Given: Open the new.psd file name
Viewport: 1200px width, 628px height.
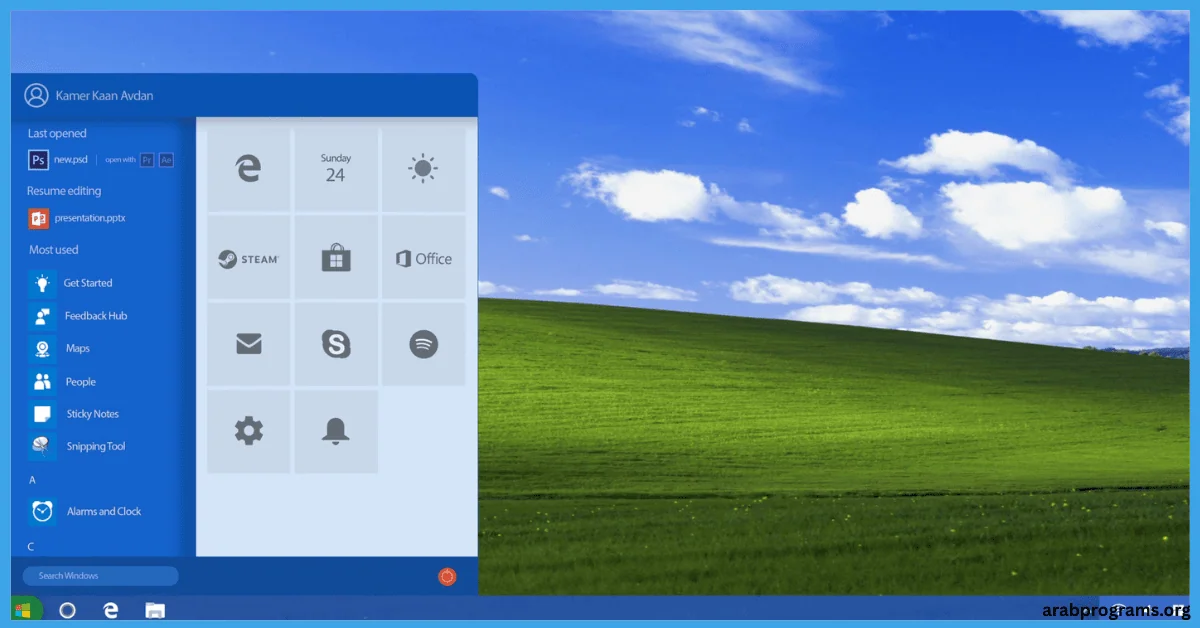Looking at the screenshot, I should [71, 159].
